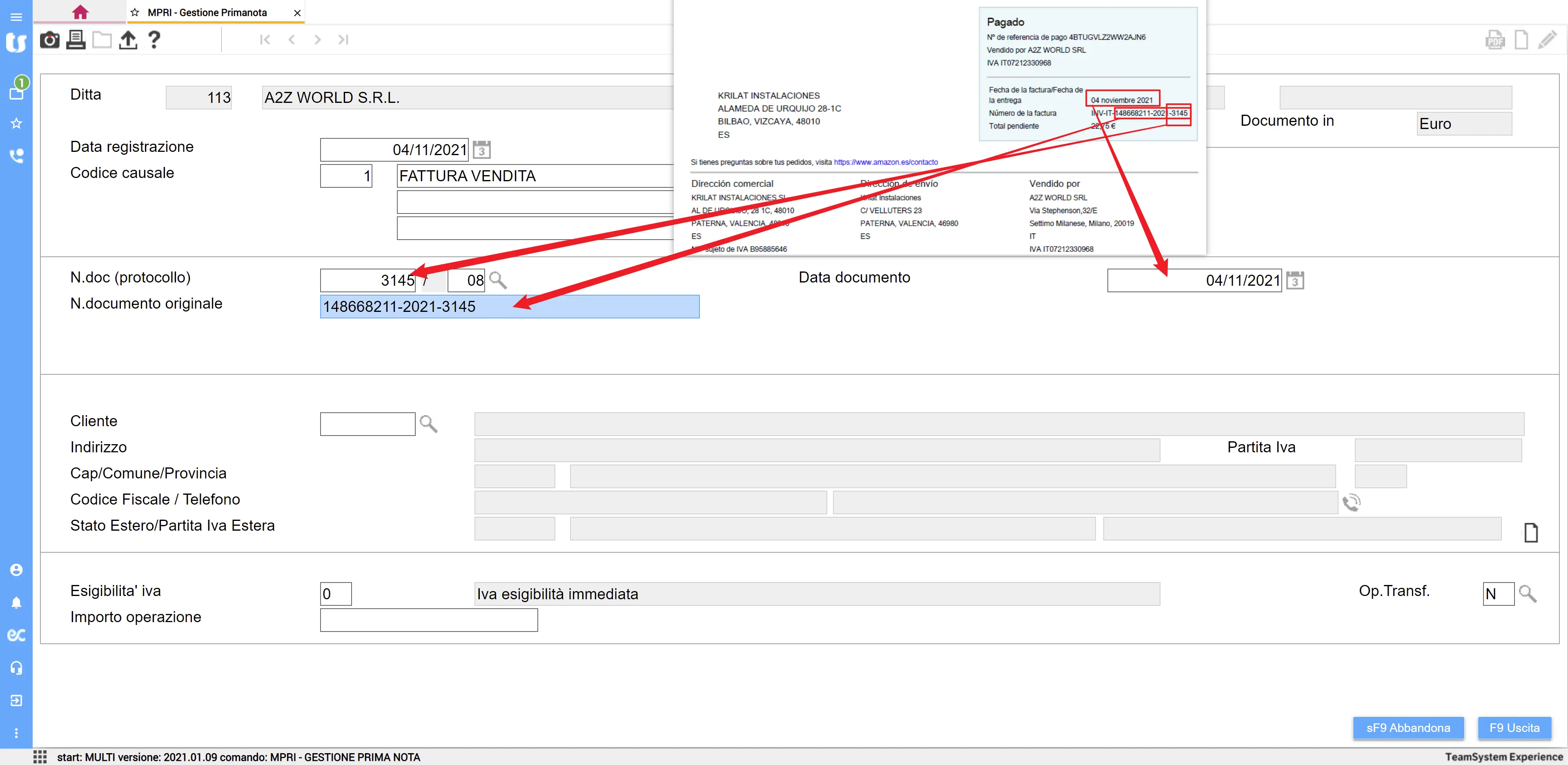Click the printer icon in toolbar

point(76,40)
